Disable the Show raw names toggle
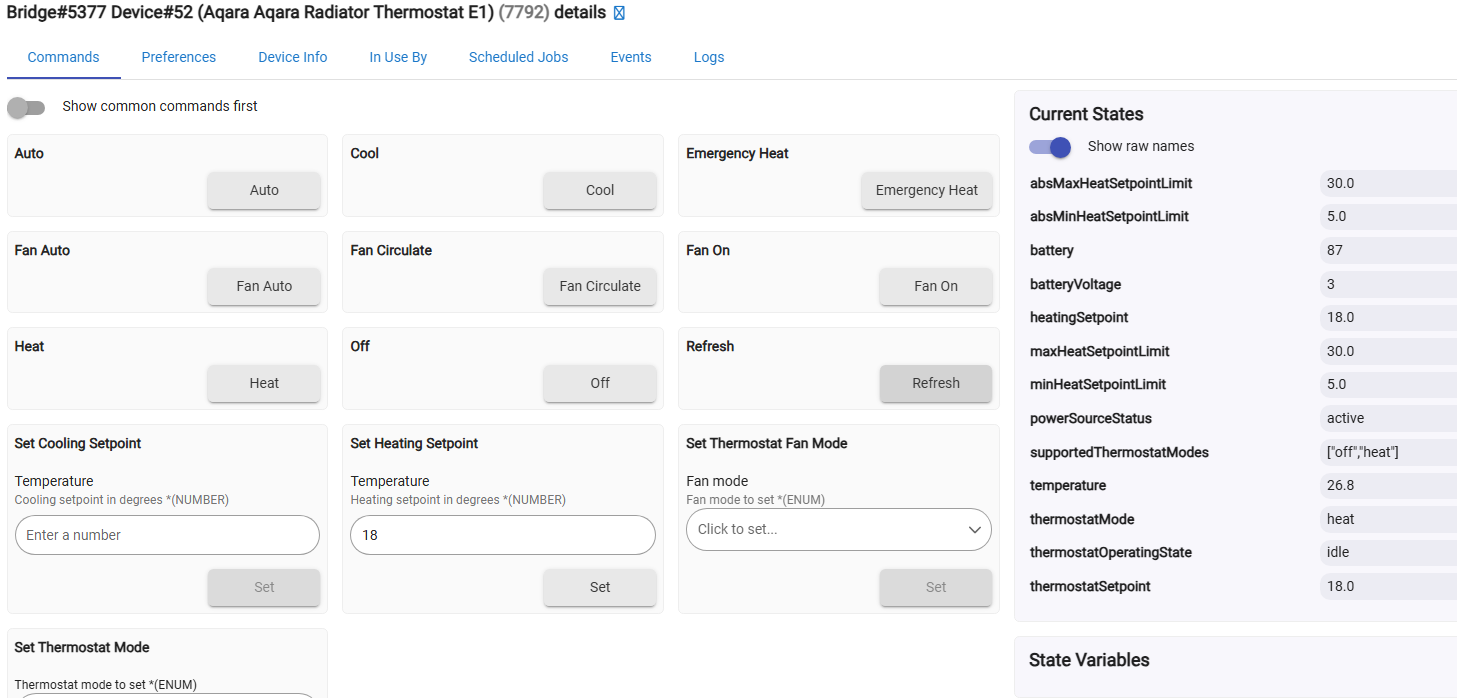The image size is (1457, 698). click(x=1050, y=147)
